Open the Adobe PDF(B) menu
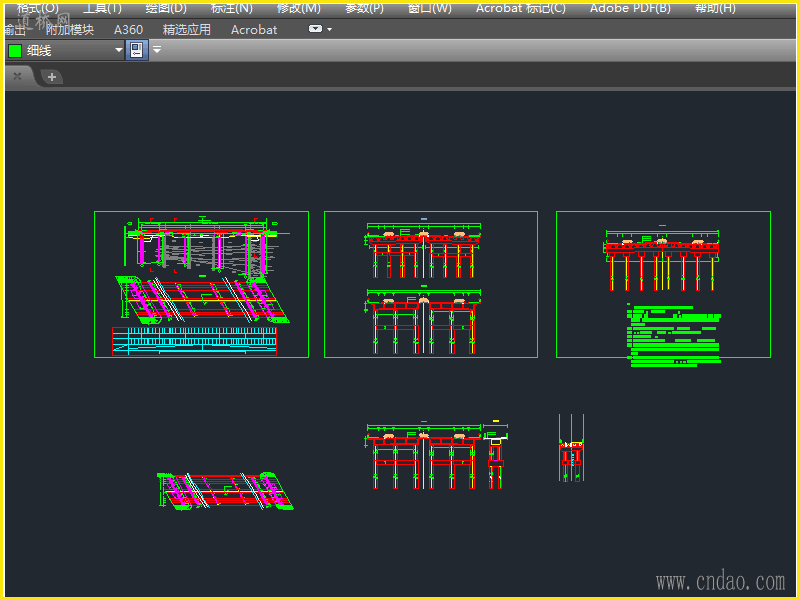Viewport: 800px width, 600px height. tap(630, 8)
